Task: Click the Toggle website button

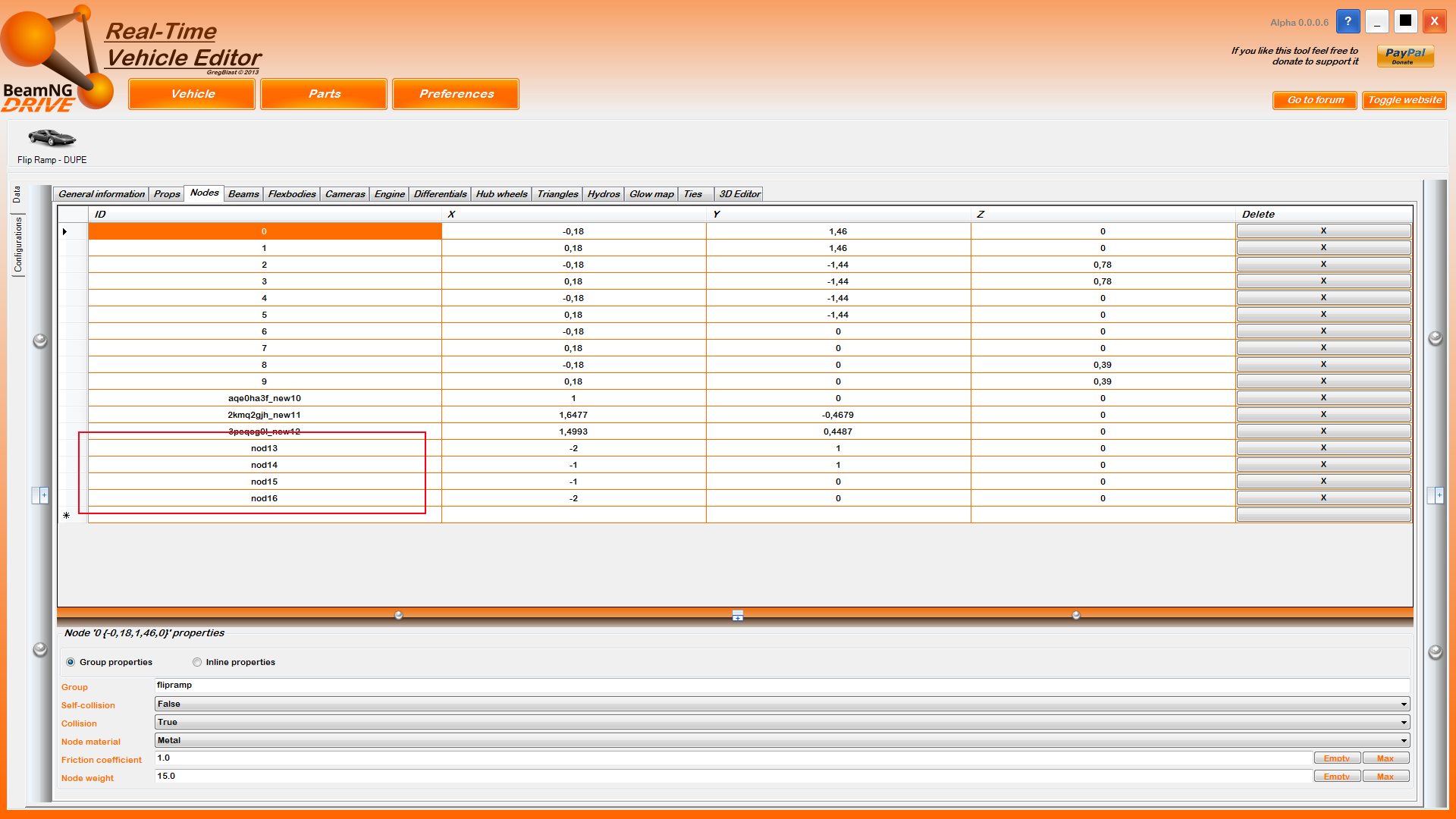Action: coord(1404,100)
